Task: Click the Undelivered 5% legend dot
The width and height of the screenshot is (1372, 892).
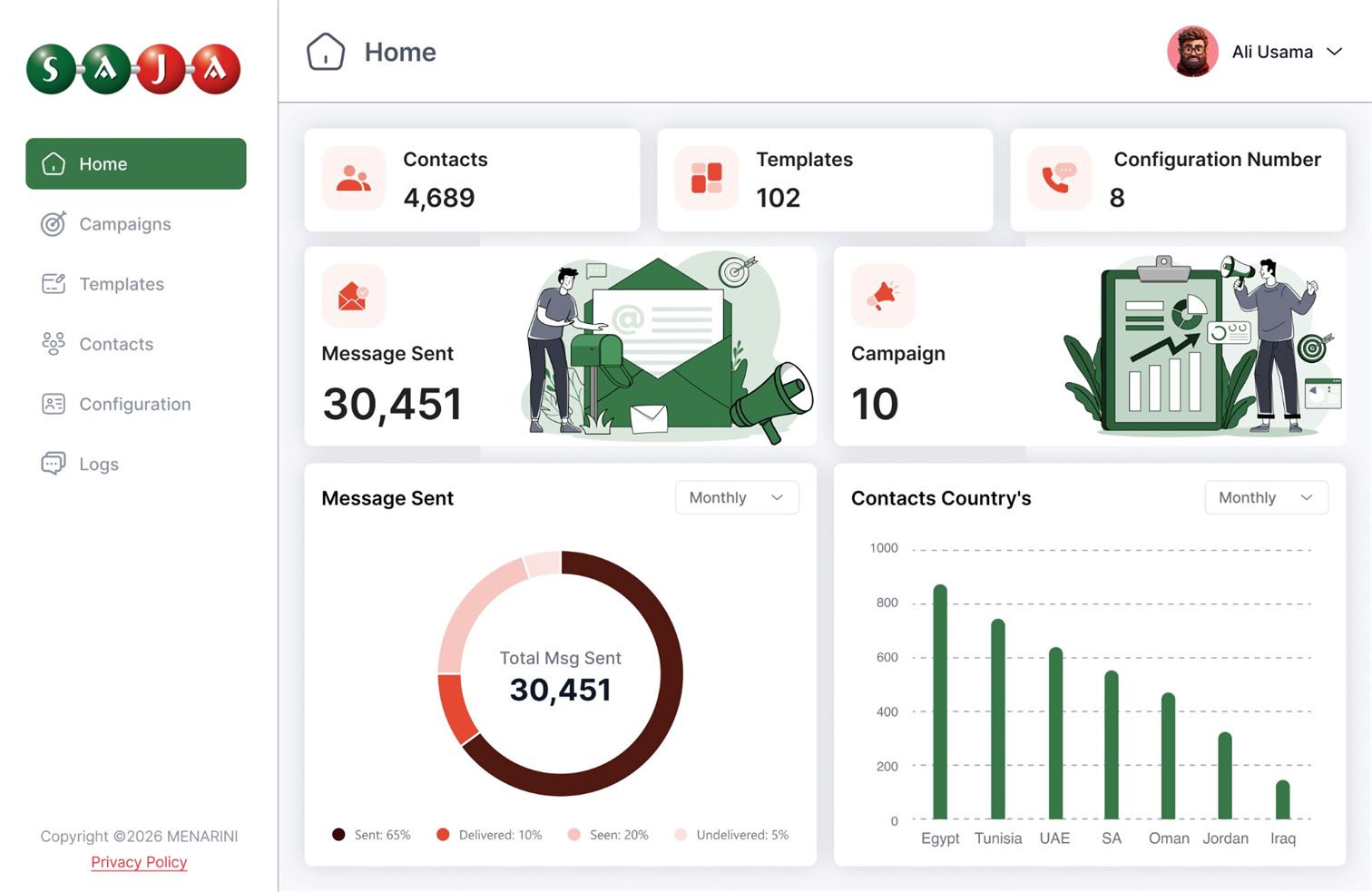Action: pyautogui.click(x=681, y=835)
